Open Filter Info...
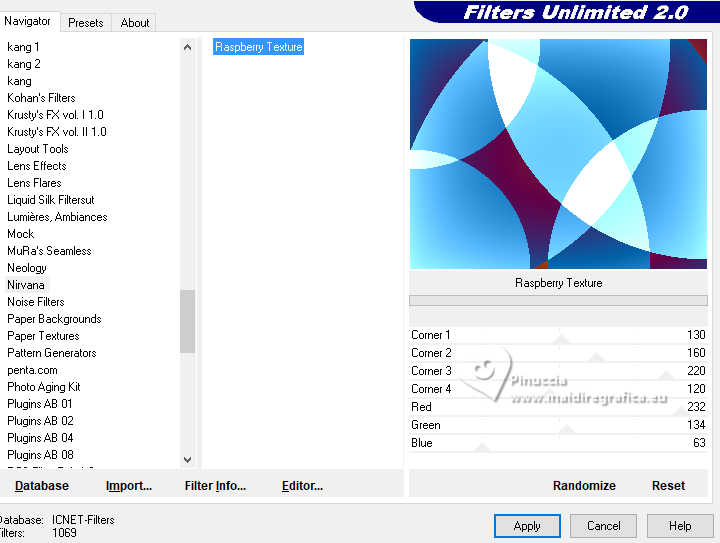Screen dimensions: 720x543 click(215, 485)
